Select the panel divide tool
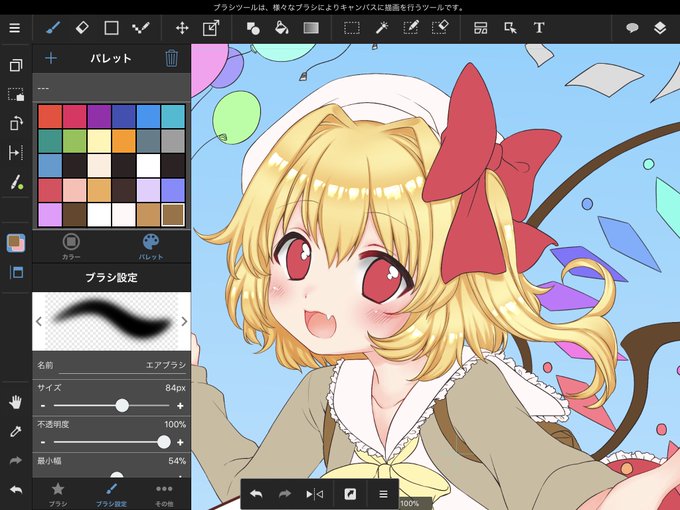The width and height of the screenshot is (680, 510). click(x=481, y=28)
